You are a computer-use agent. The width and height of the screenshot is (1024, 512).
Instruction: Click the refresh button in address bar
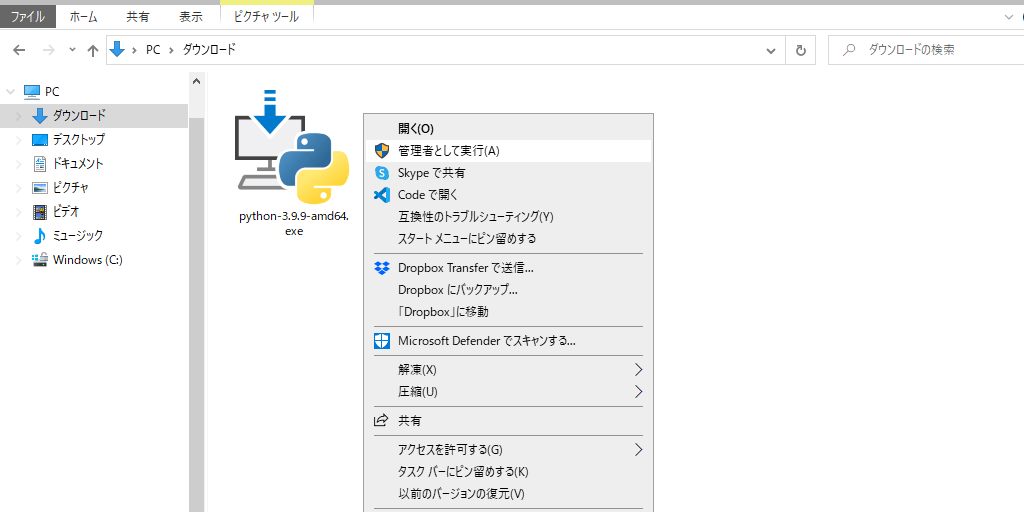[800, 50]
